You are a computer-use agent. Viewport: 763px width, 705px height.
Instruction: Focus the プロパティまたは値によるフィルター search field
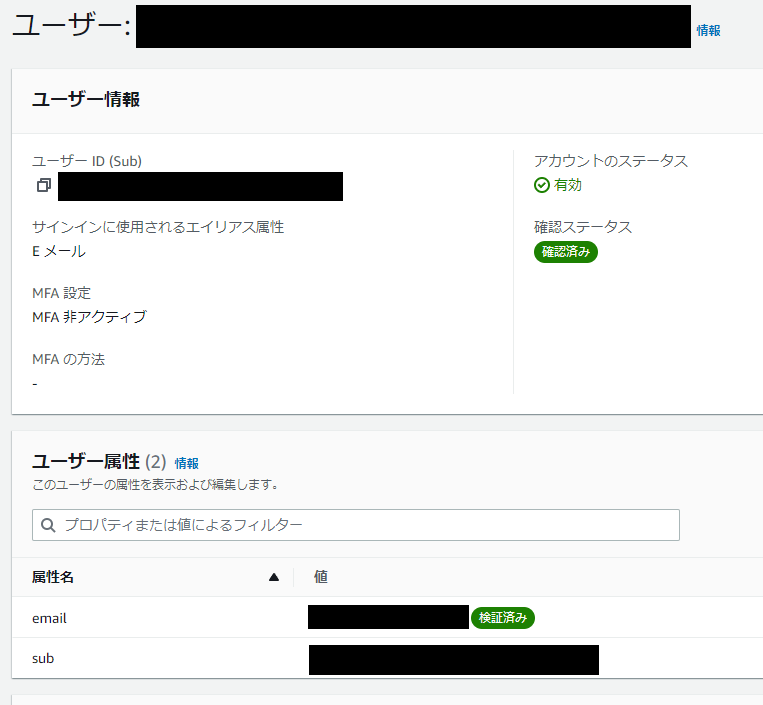[x=356, y=525]
